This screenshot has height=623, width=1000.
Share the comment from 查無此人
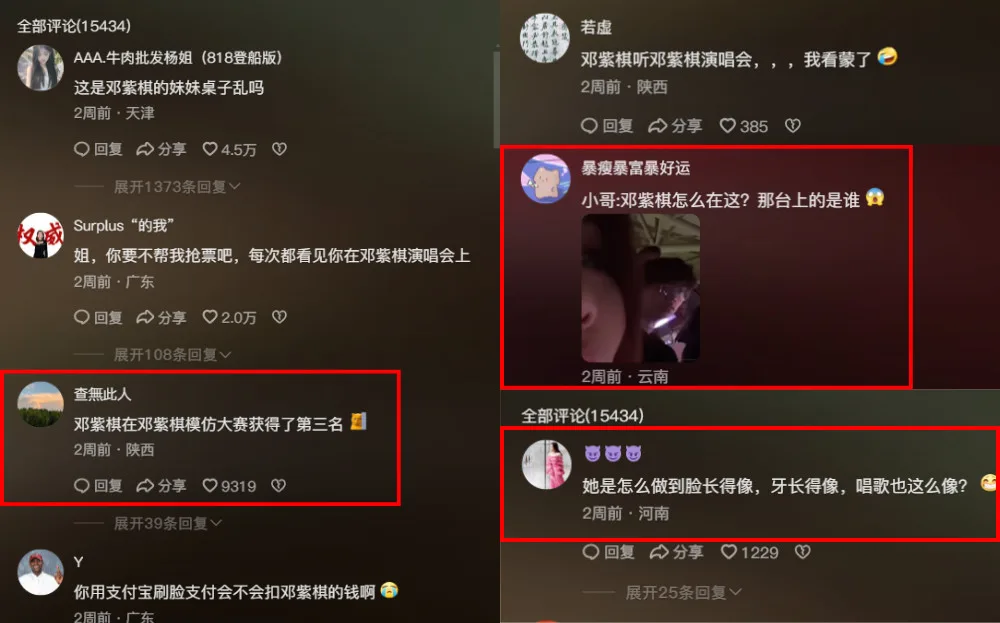161,486
